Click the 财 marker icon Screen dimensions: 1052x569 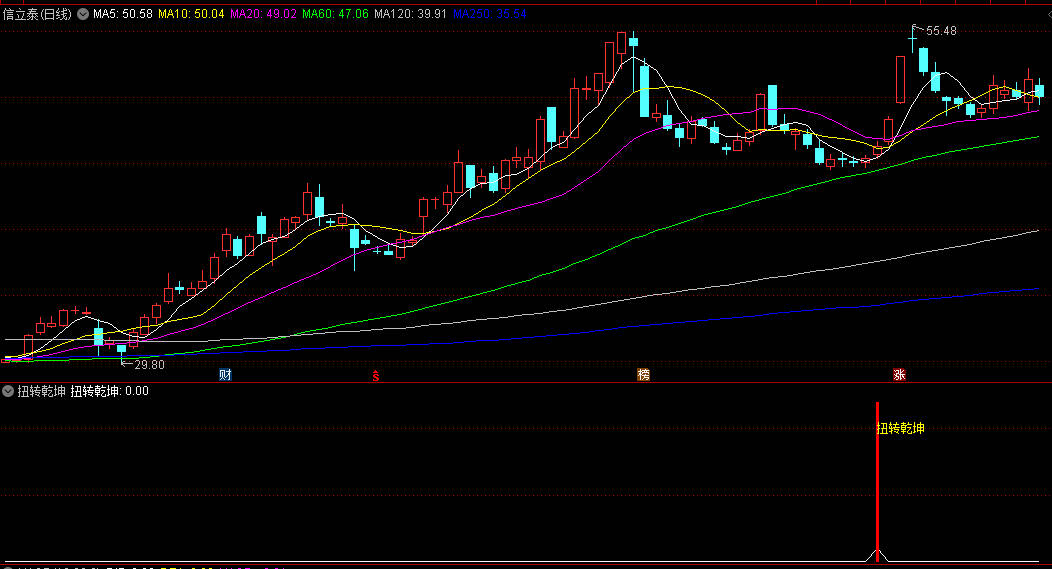tap(225, 374)
